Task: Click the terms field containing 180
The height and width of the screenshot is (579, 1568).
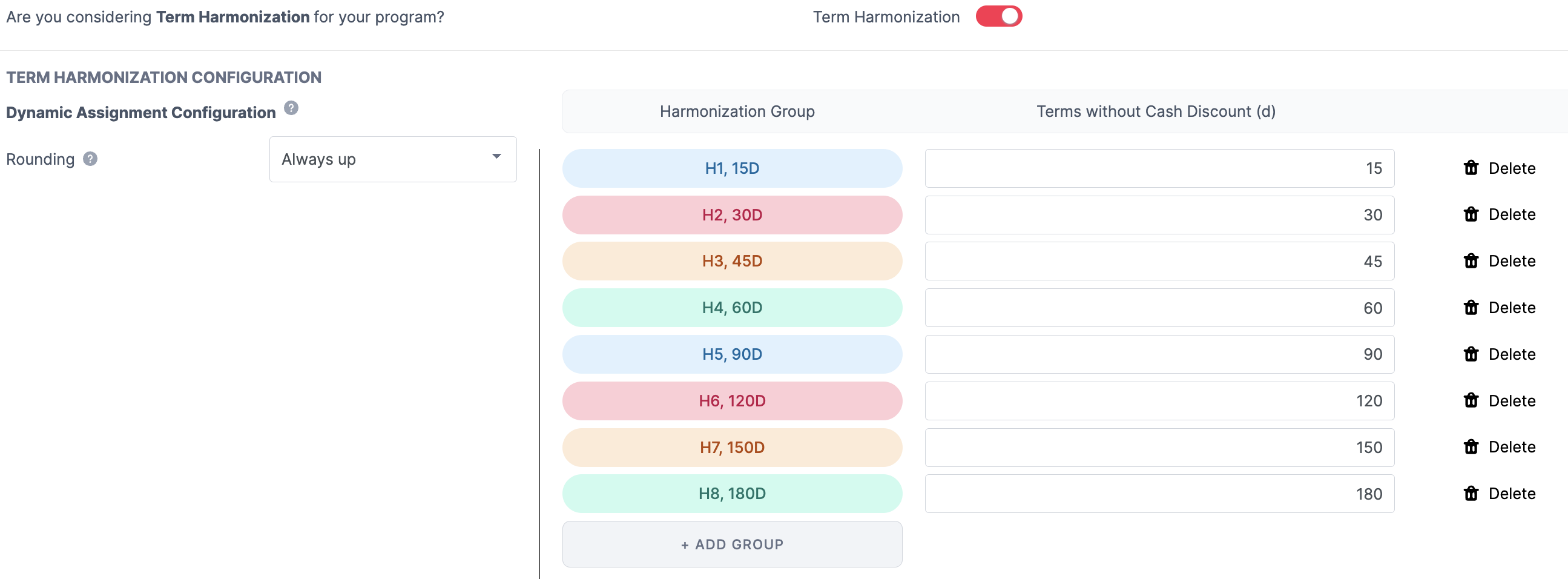Action: 1159,494
